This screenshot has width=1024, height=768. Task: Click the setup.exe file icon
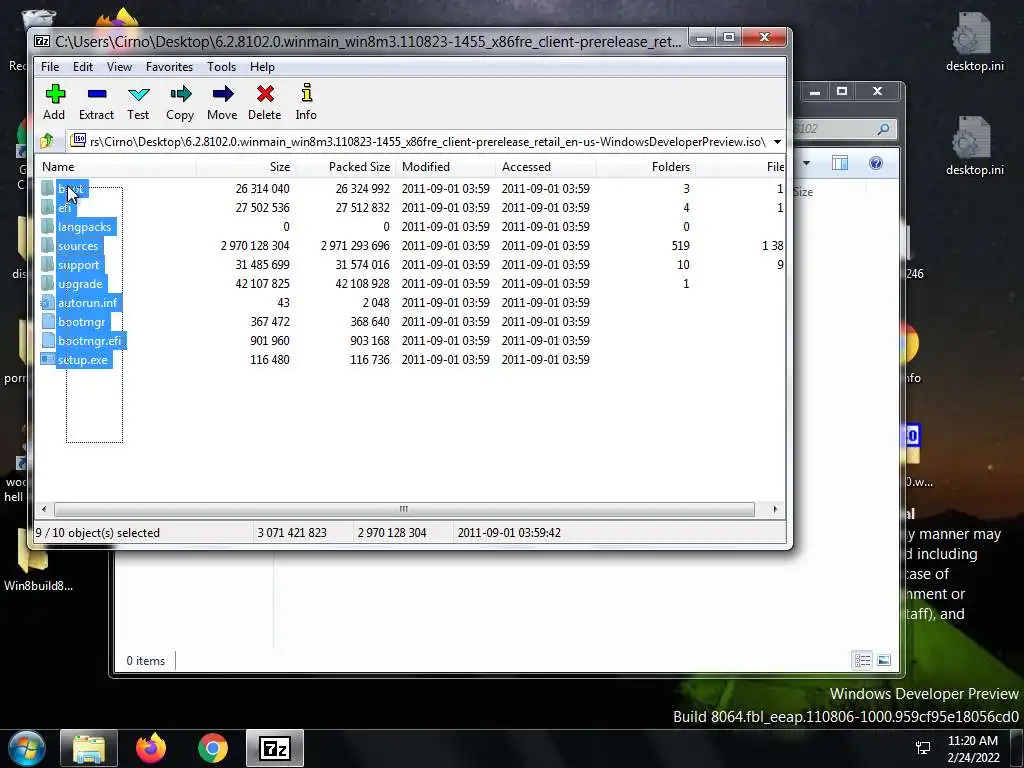coord(48,359)
